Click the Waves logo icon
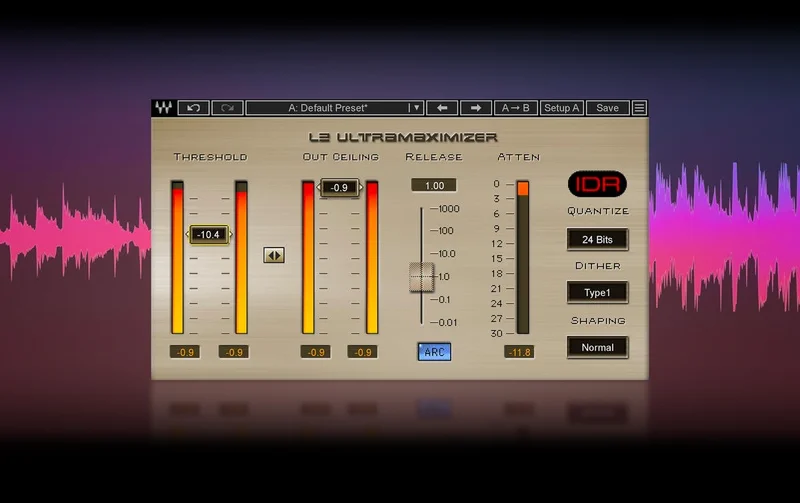Screen dimensions: 800x503 coord(164,108)
